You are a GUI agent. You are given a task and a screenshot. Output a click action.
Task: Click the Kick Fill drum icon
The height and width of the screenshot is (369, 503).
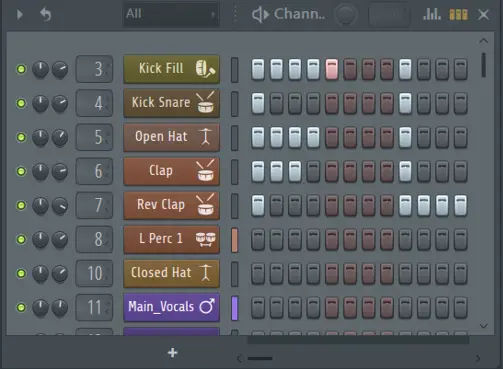205,69
